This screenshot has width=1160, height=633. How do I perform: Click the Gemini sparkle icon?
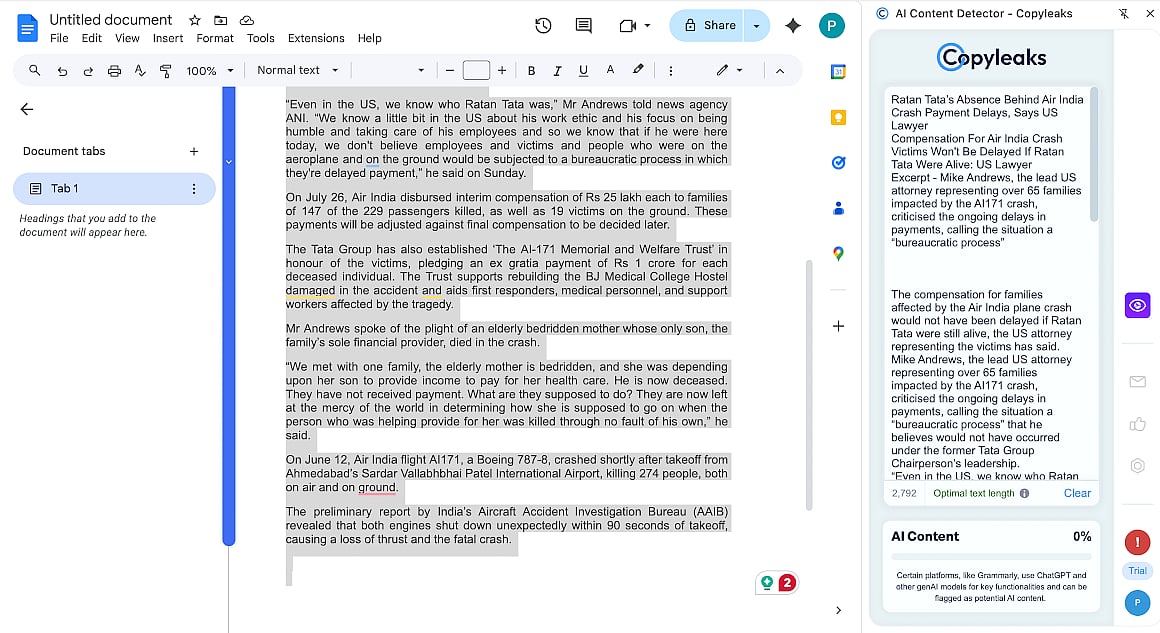point(793,26)
